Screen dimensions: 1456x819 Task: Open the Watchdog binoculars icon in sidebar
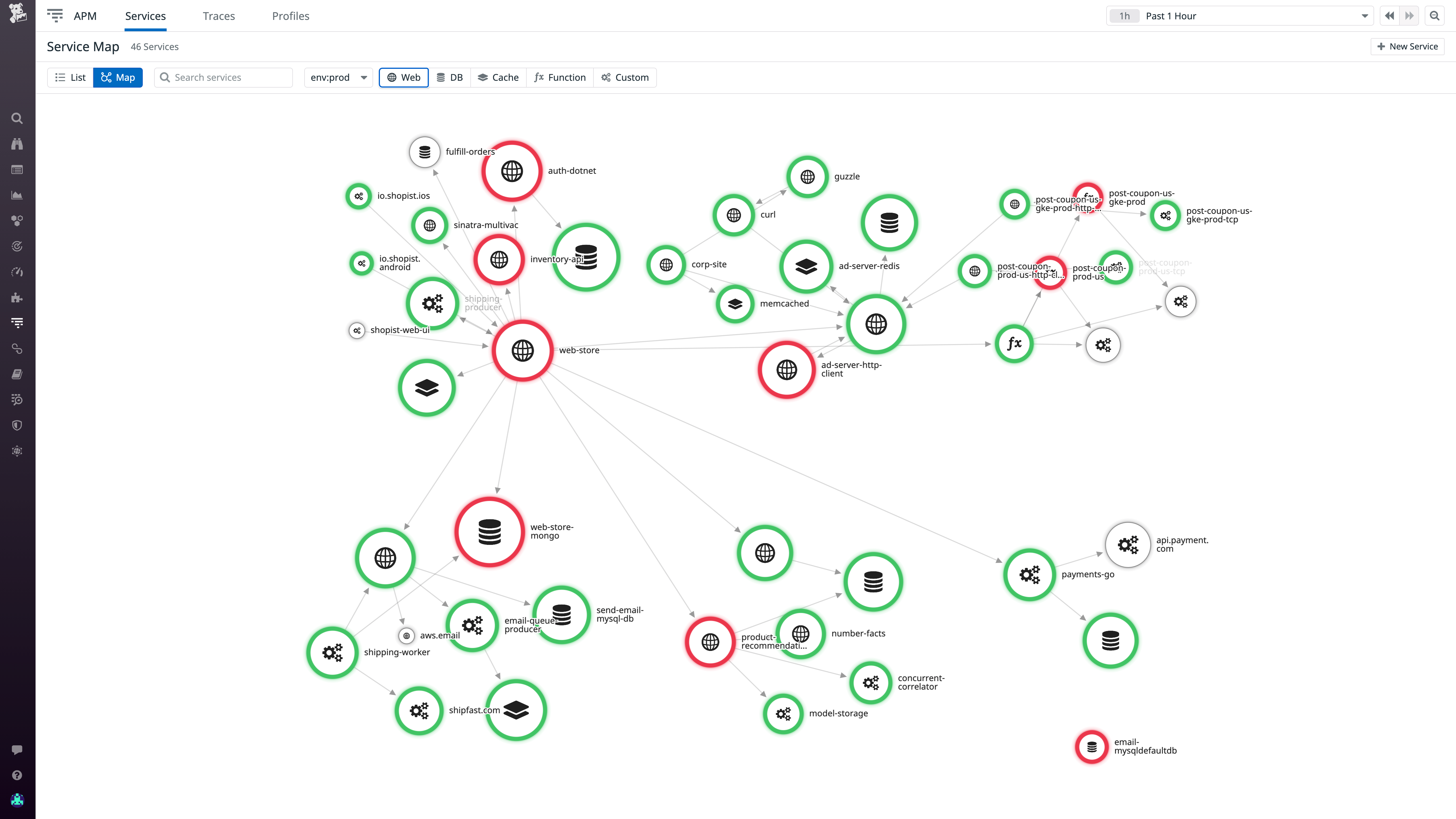[17, 144]
